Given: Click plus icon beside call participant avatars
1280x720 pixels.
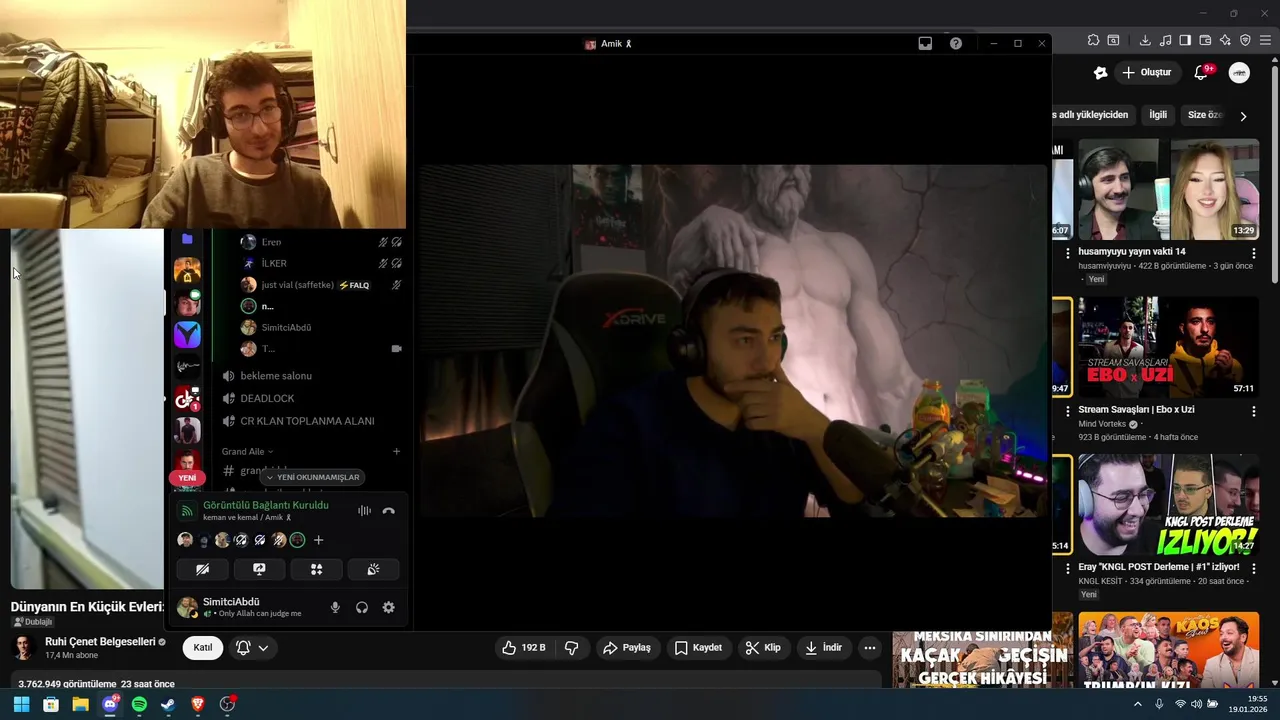Looking at the screenshot, I should (318, 540).
